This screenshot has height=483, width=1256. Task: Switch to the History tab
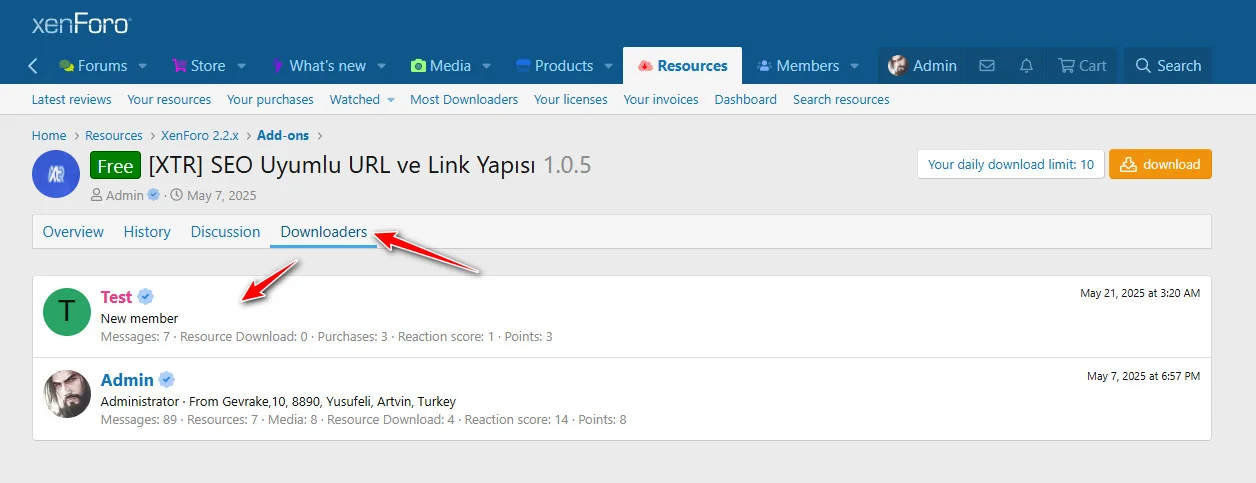coord(147,231)
